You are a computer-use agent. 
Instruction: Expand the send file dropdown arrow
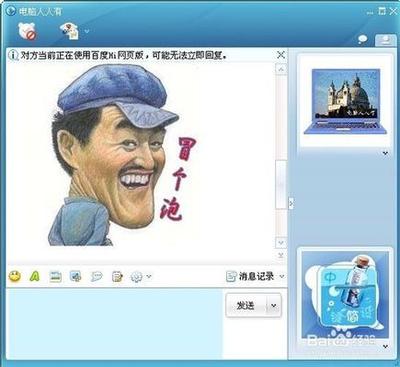(x=87, y=31)
